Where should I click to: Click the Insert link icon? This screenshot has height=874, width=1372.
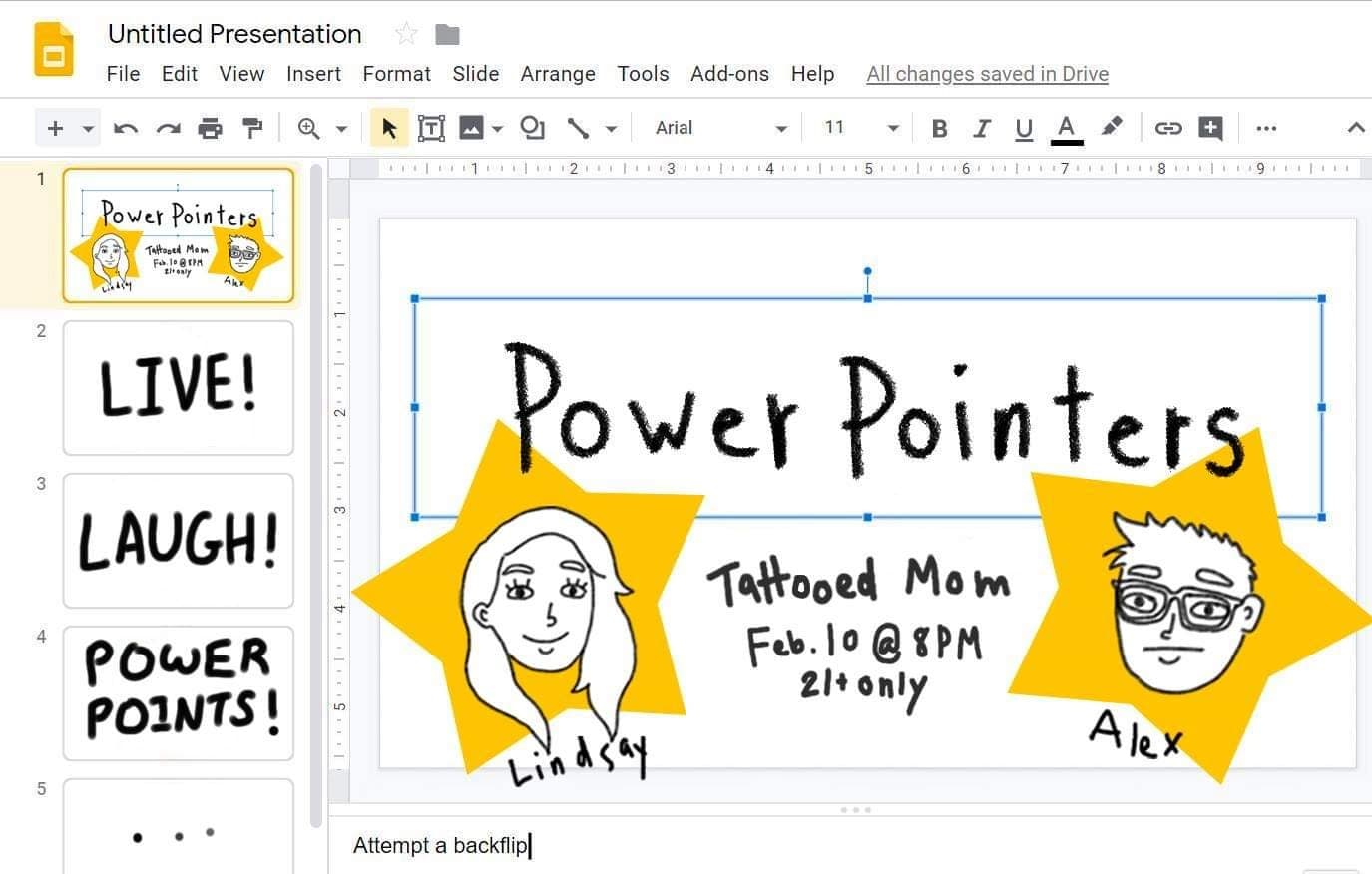pyautogui.click(x=1168, y=128)
